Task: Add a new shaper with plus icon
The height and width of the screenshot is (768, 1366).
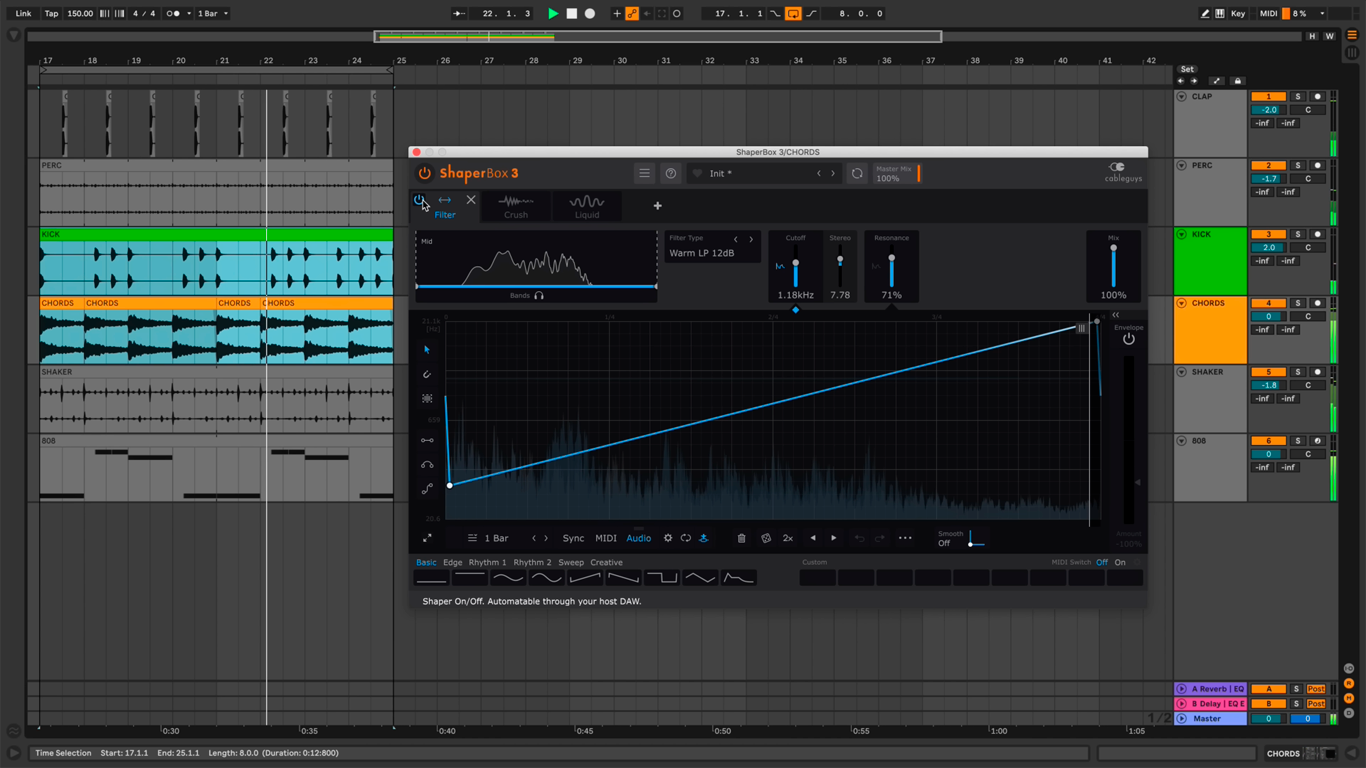Action: [x=658, y=206]
